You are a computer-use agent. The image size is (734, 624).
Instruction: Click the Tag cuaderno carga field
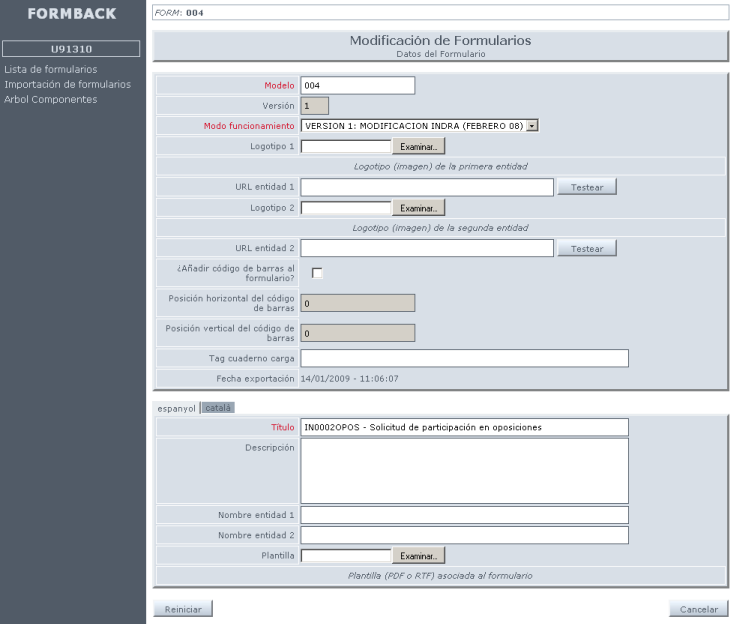[464, 358]
